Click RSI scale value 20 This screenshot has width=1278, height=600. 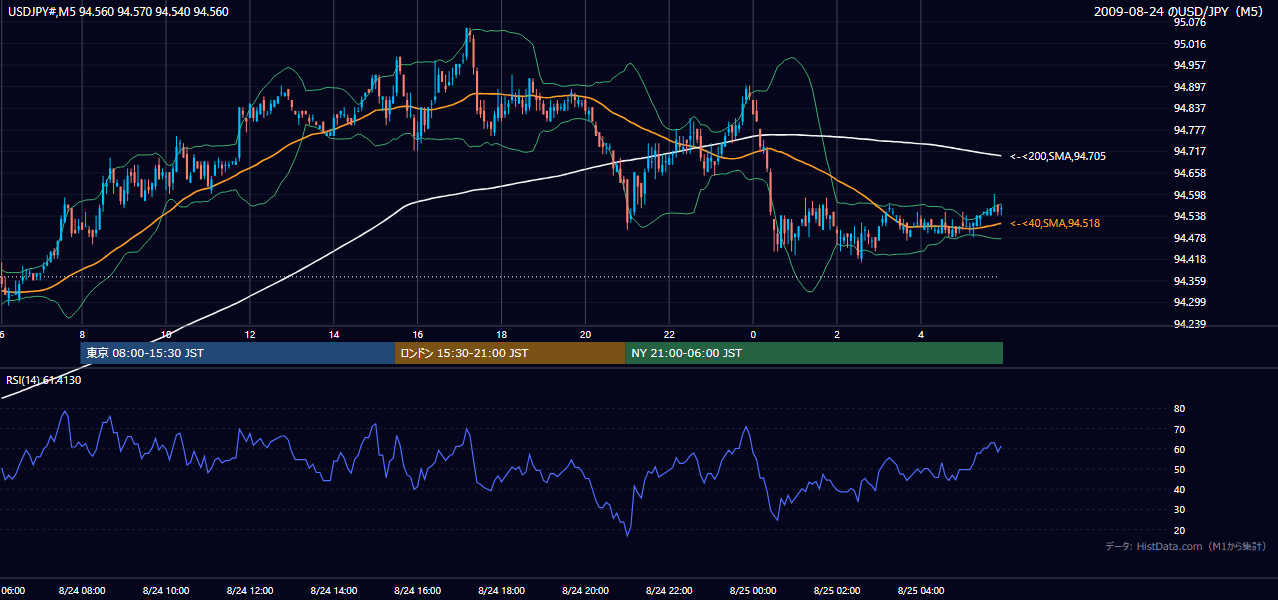pyautogui.click(x=1179, y=530)
